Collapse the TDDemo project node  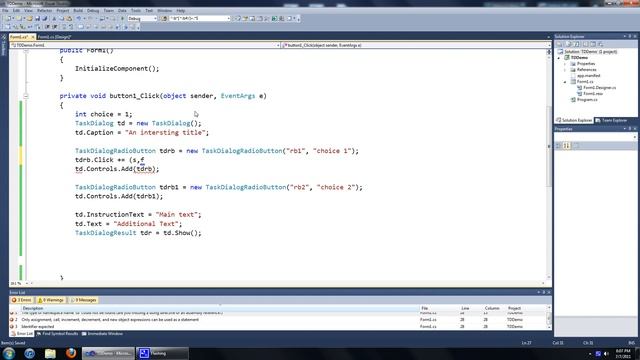point(559,58)
